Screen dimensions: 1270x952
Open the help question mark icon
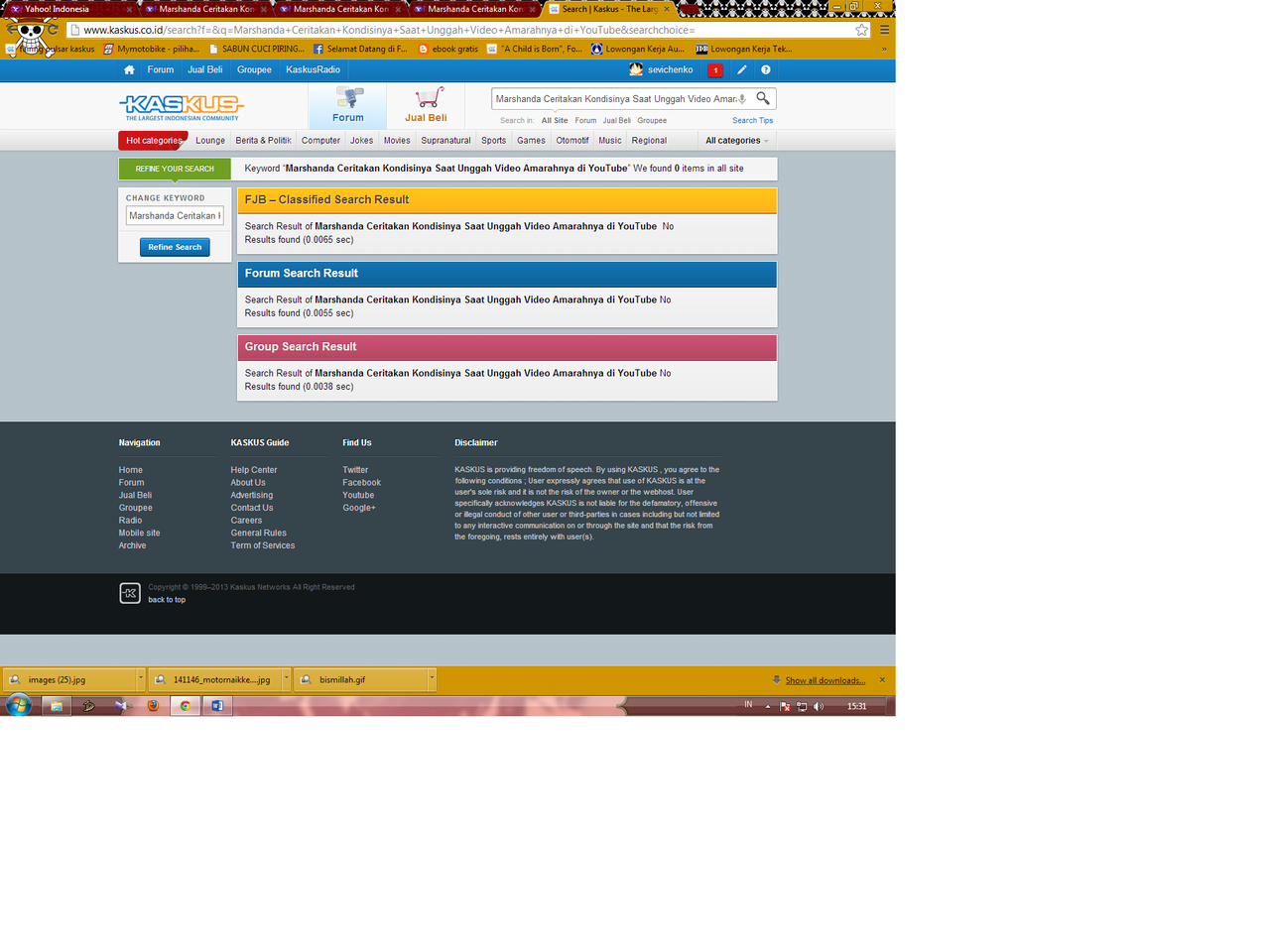point(766,70)
